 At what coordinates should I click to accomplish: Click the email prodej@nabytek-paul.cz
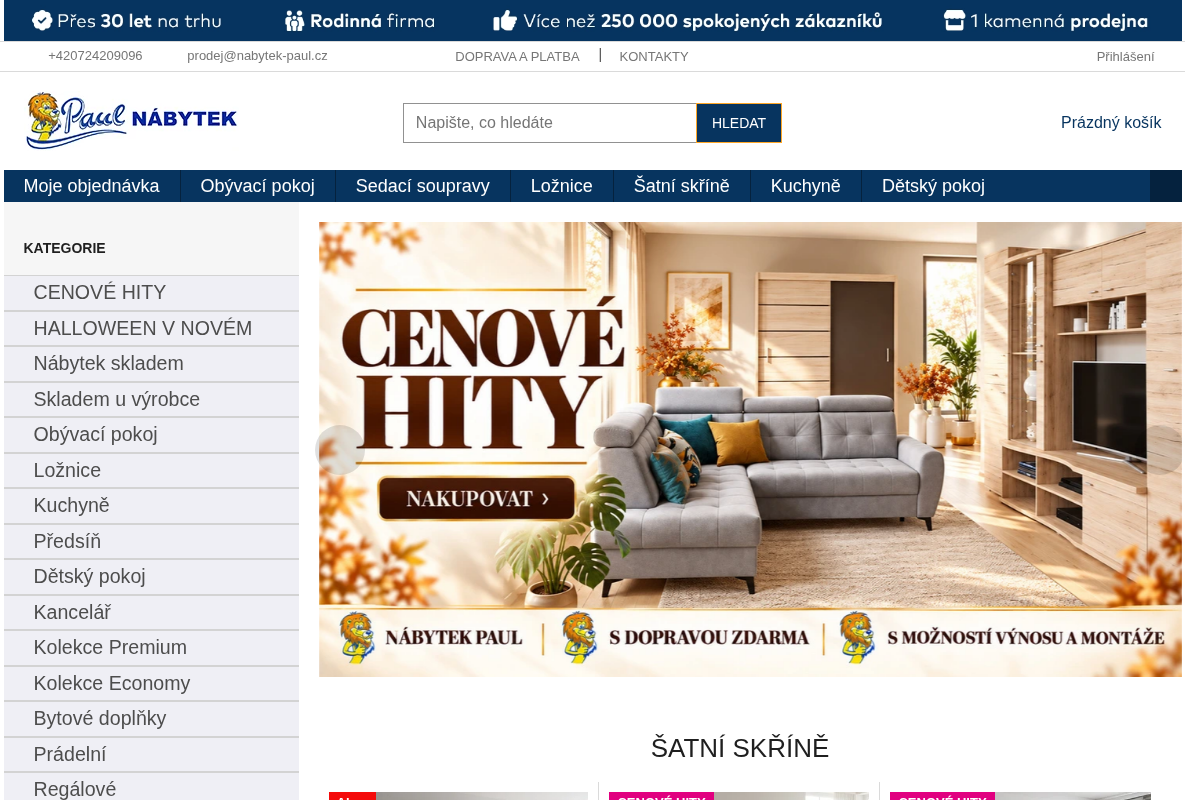257,56
